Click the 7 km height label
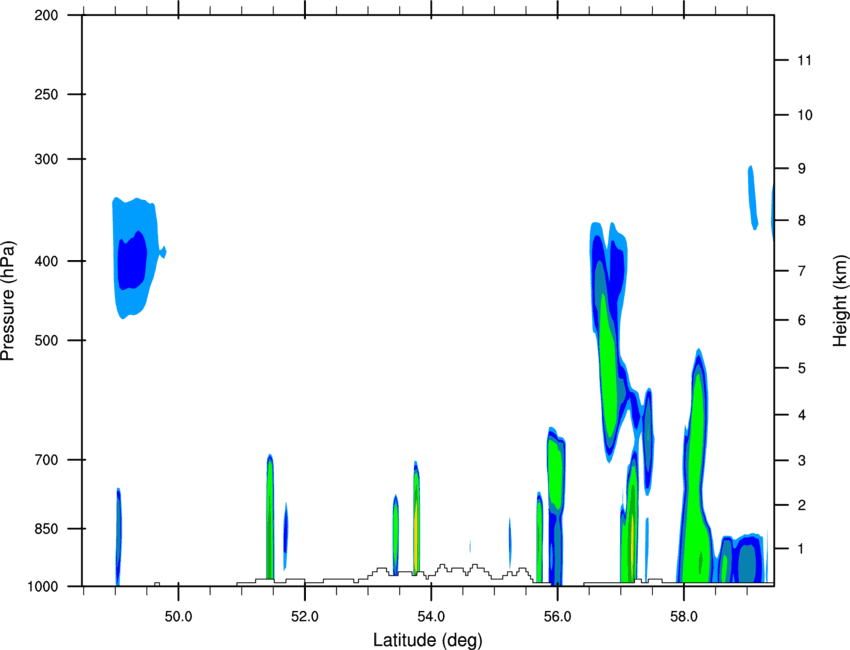This screenshot has width=850, height=650. pyautogui.click(x=802, y=271)
